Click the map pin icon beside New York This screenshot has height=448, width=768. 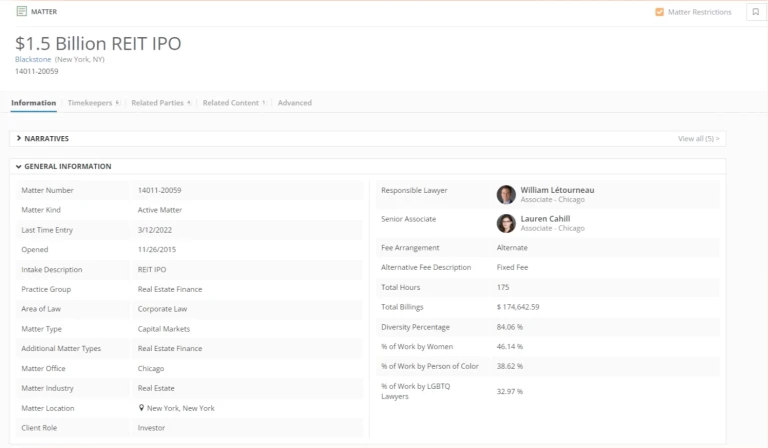pos(141,408)
